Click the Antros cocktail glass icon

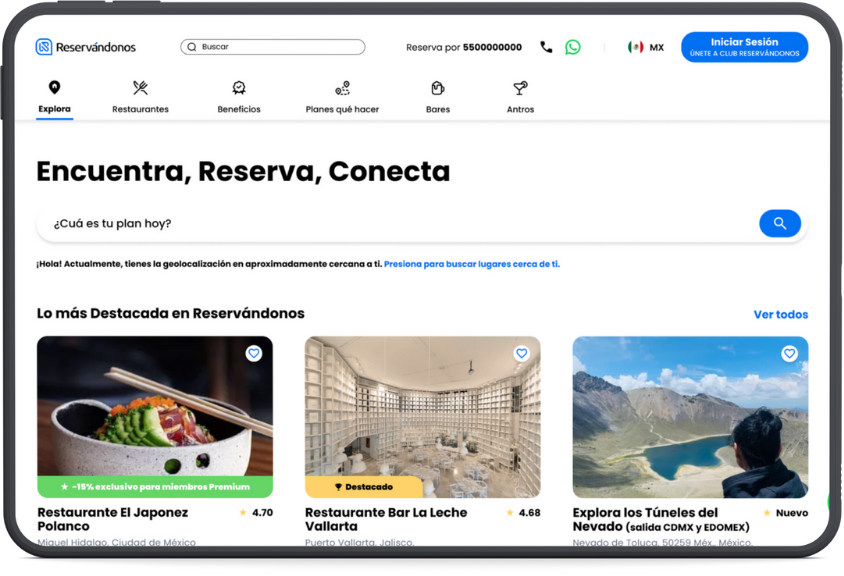[x=520, y=88]
